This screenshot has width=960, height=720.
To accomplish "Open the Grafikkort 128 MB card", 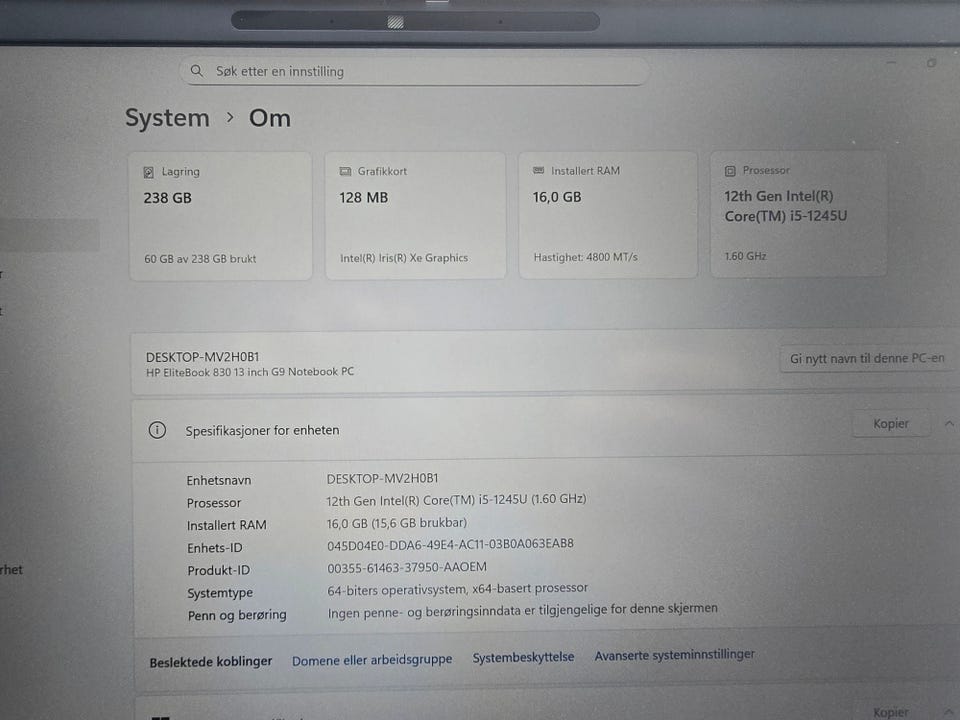I will [415, 216].
